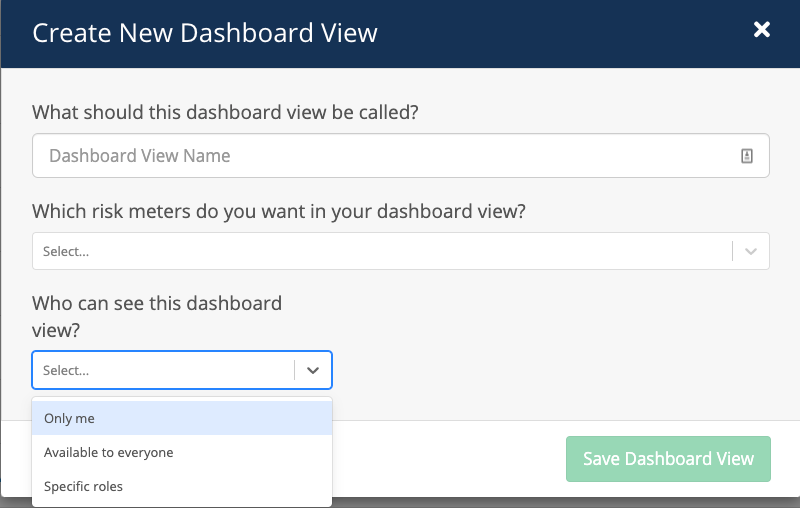The height and width of the screenshot is (508, 800).
Task: Open the risk meters Select dropdown
Action: [401, 251]
